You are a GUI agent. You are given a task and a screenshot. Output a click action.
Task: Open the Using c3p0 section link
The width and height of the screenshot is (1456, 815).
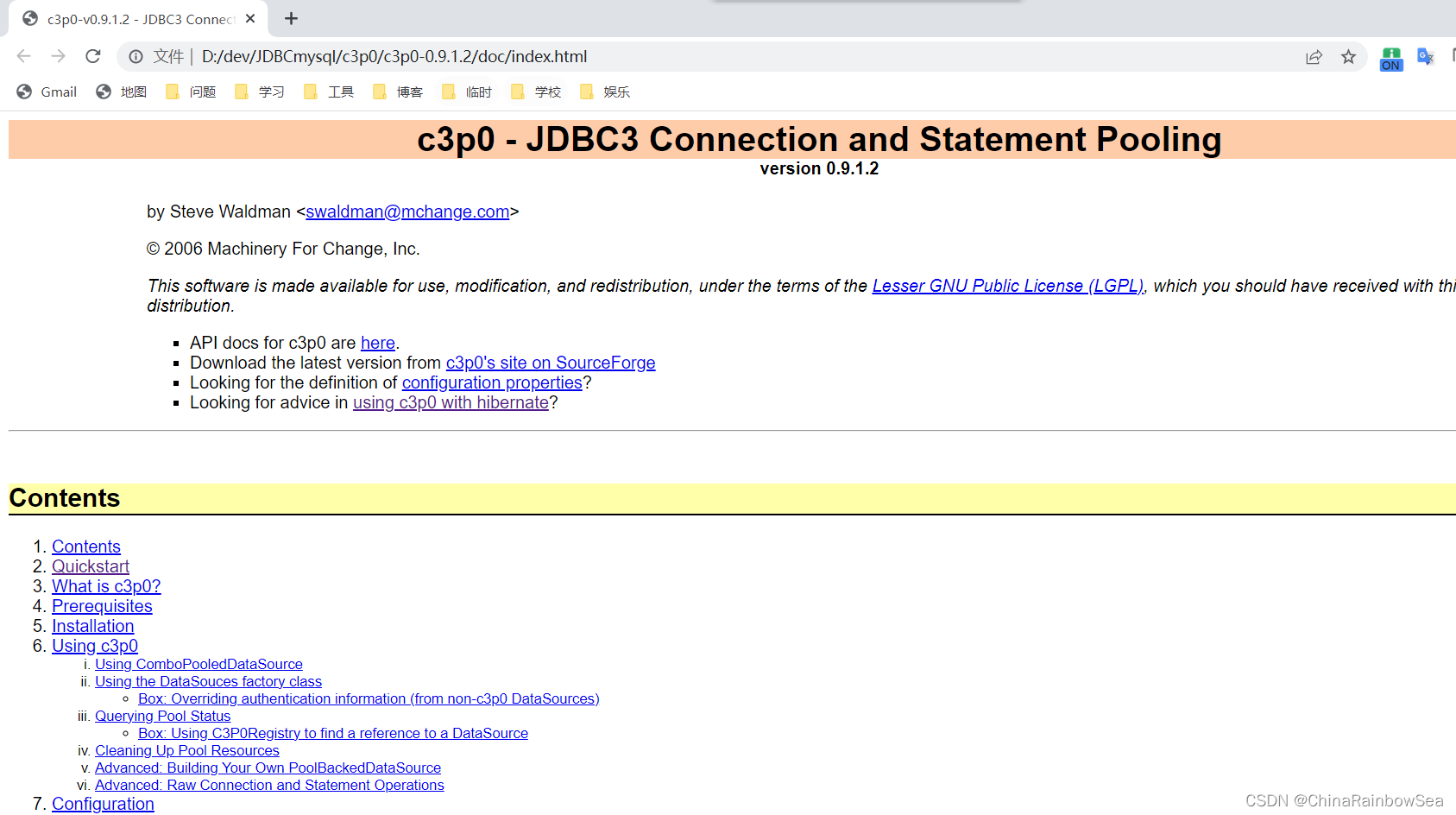pos(95,646)
